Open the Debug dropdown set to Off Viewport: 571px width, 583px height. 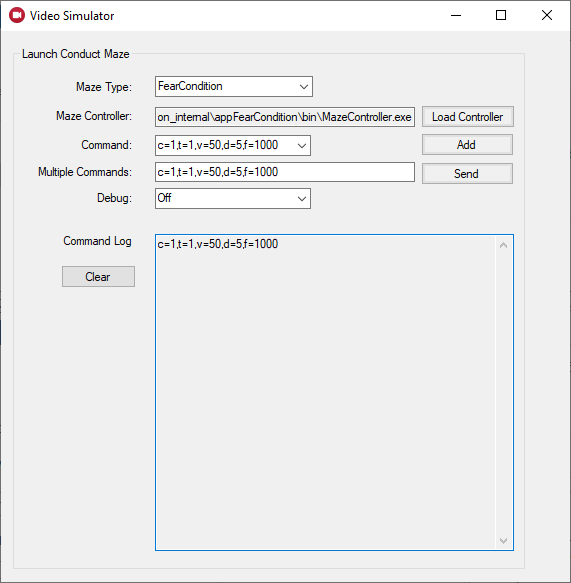[233, 198]
